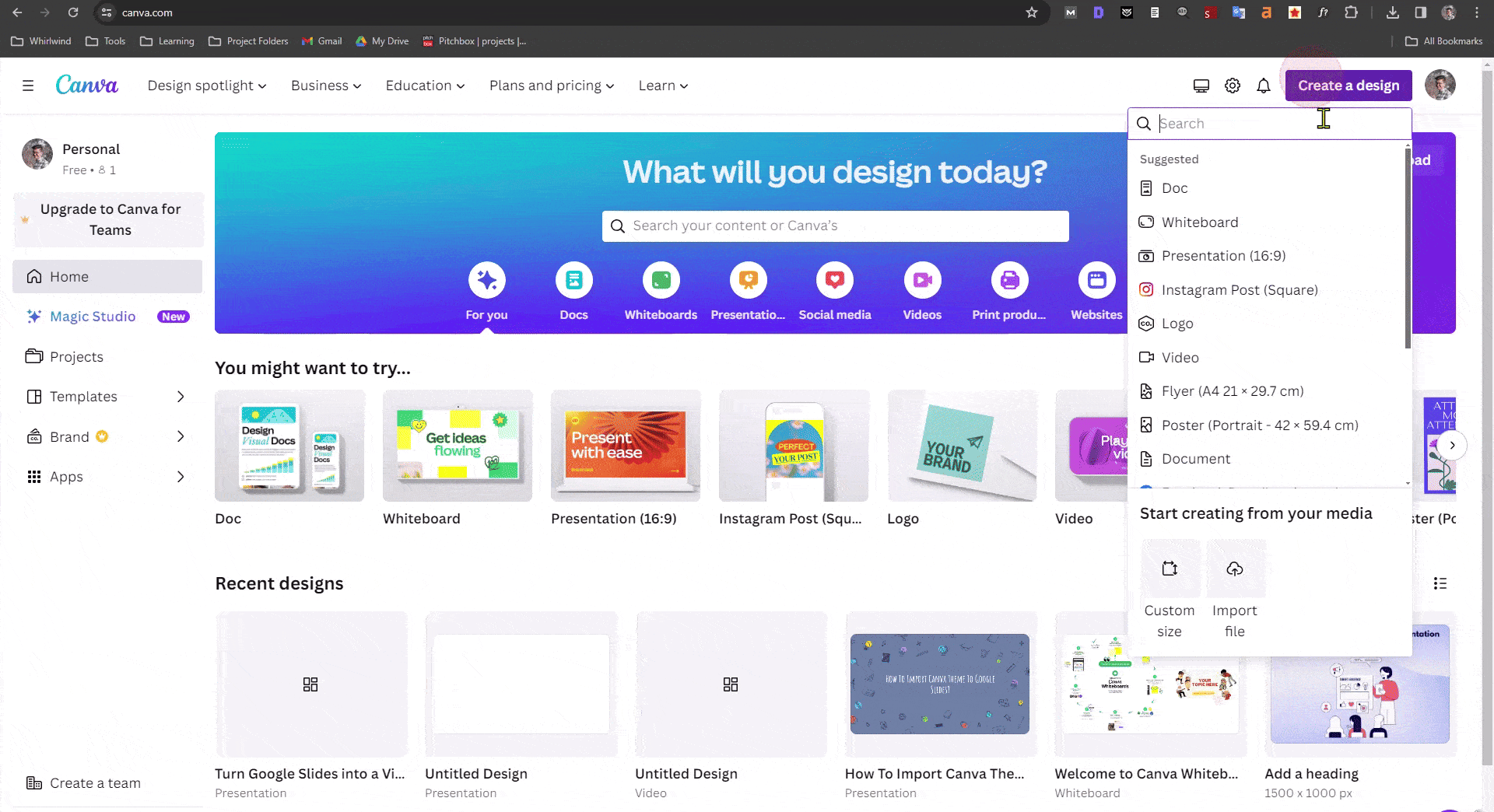Screen dimensions: 1494x812
Task: Expand the Education menu
Action: 425,86
